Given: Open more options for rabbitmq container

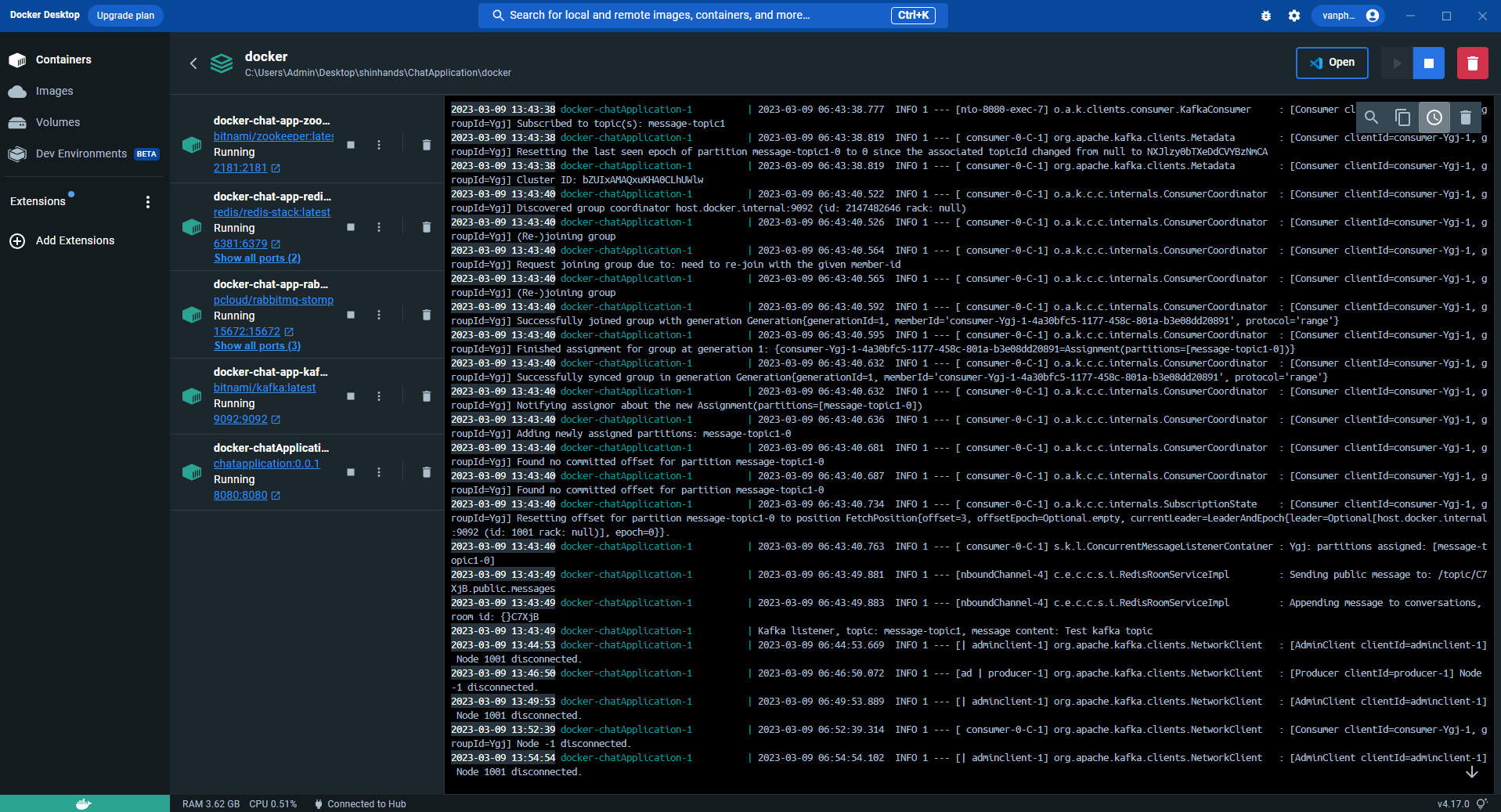Looking at the screenshot, I should (x=379, y=315).
